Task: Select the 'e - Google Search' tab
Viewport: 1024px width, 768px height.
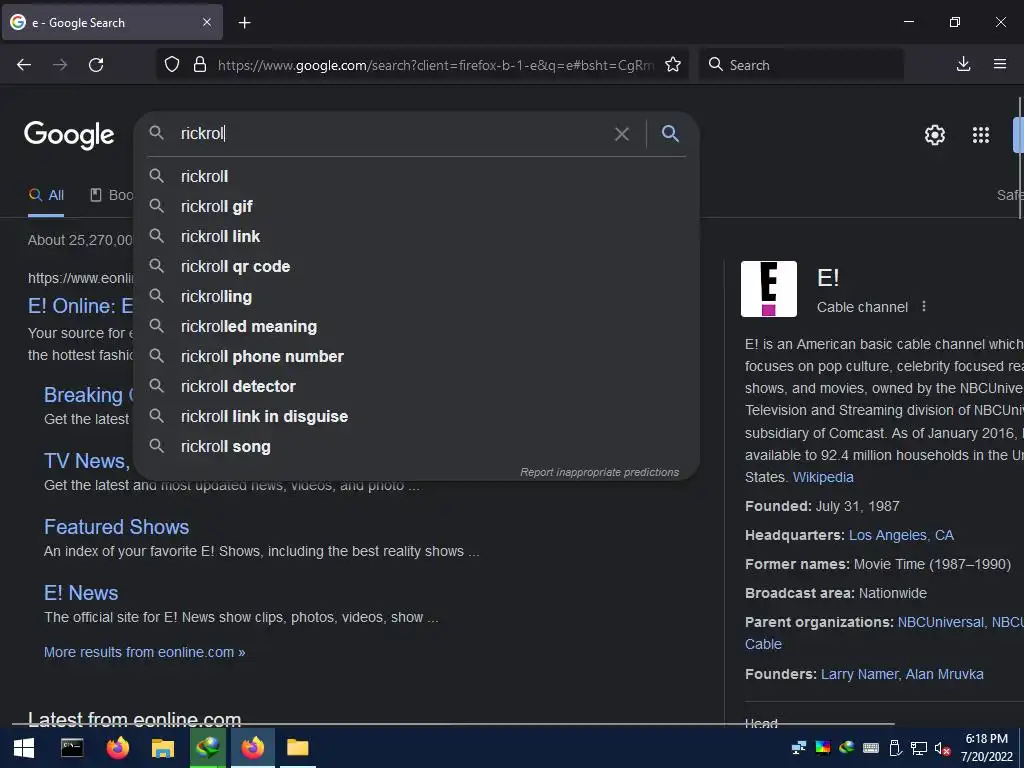Action: pyautogui.click(x=112, y=22)
